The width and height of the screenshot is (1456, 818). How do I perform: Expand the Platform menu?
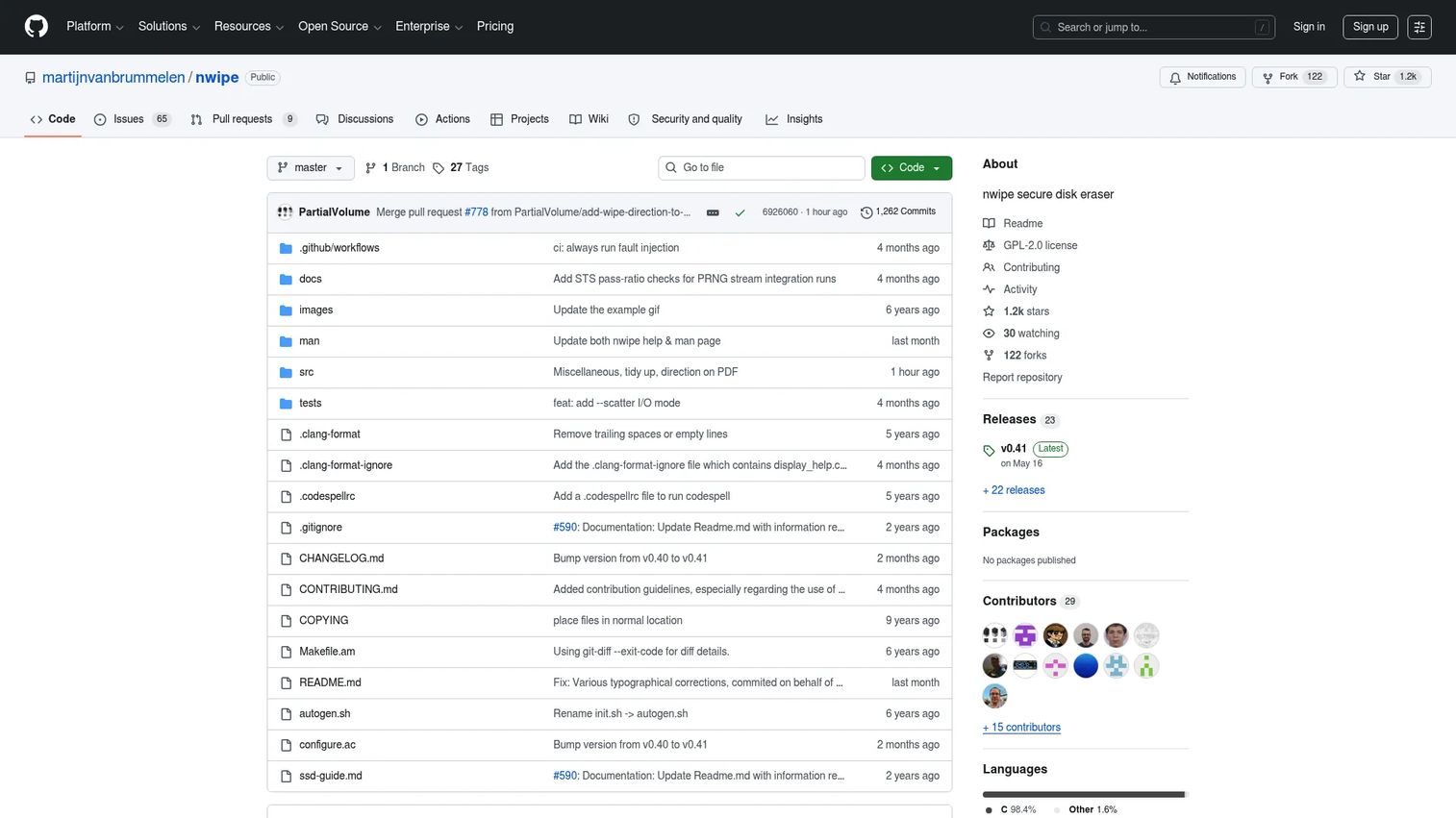[94, 27]
